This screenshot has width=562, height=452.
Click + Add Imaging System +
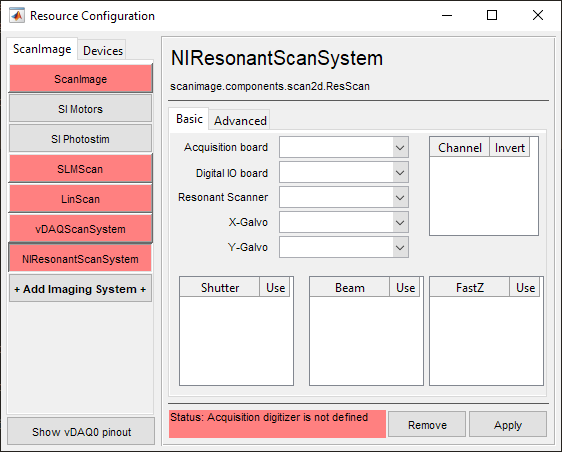[81, 289]
